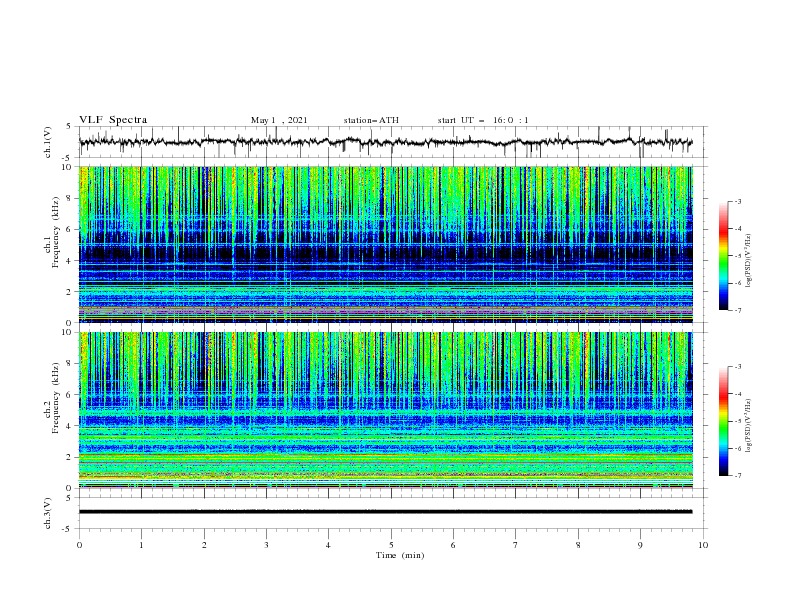Click the 'ch.1(V)' waveform axis label

coord(48,142)
